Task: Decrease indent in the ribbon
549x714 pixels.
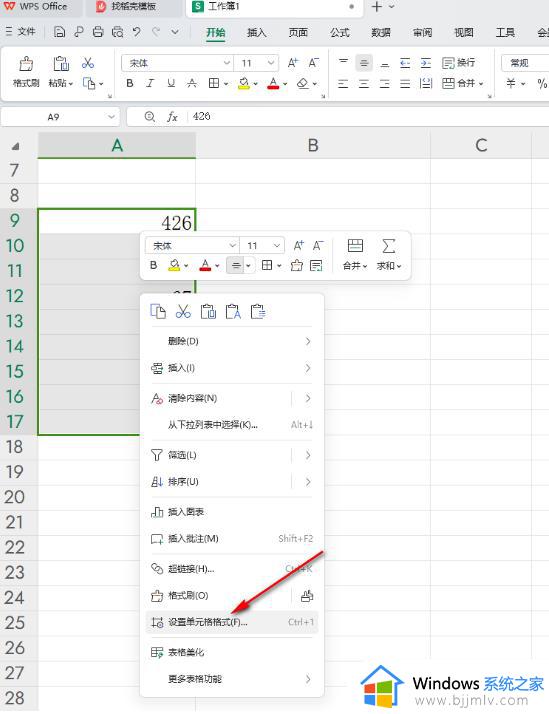Action: click(x=405, y=63)
